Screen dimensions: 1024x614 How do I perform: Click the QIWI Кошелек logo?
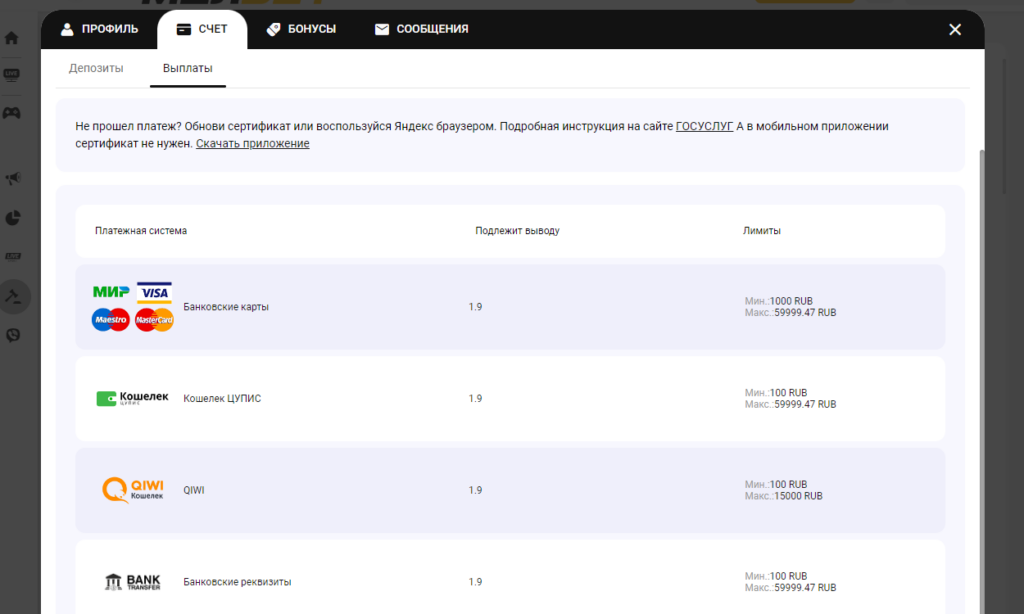[x=133, y=490]
